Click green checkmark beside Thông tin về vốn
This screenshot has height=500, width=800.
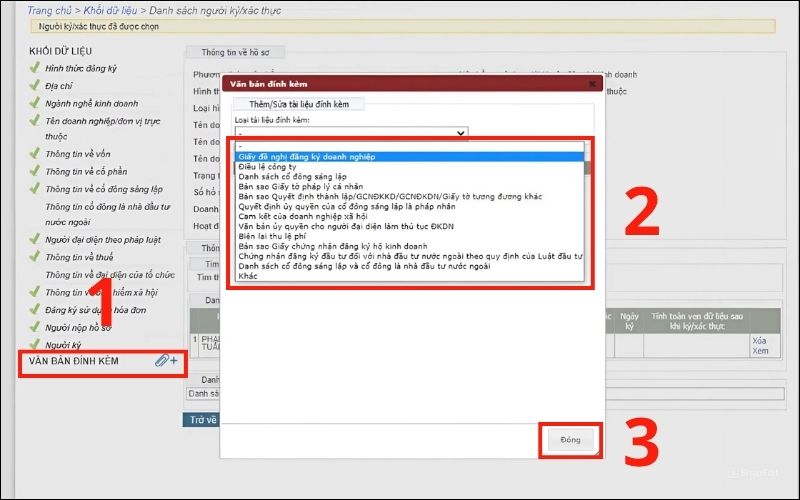tap(35, 154)
